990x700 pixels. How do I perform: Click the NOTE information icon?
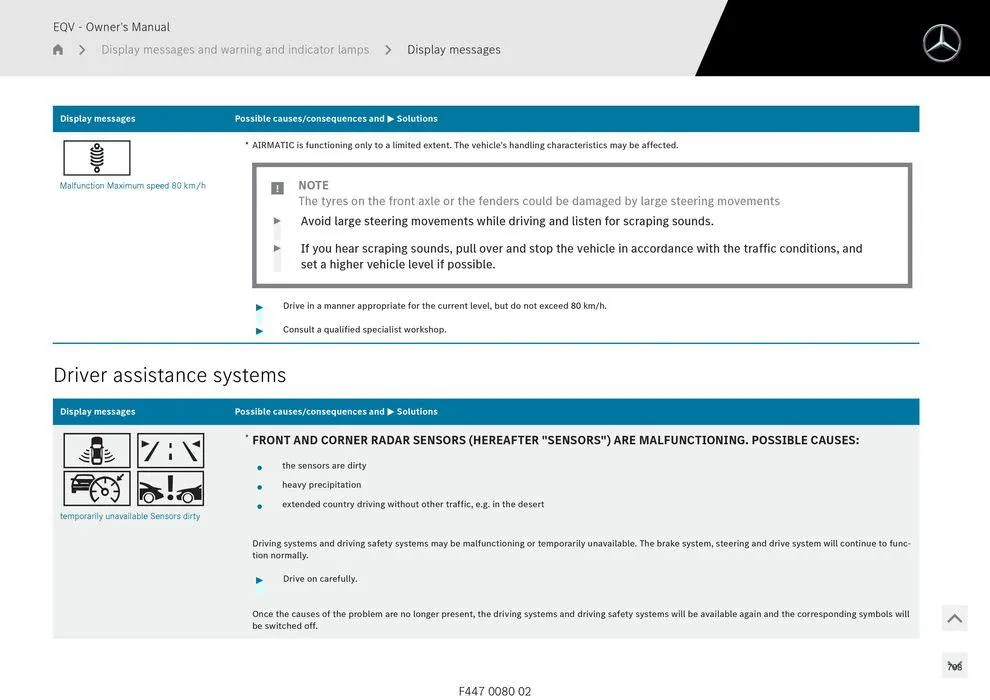tap(276, 186)
